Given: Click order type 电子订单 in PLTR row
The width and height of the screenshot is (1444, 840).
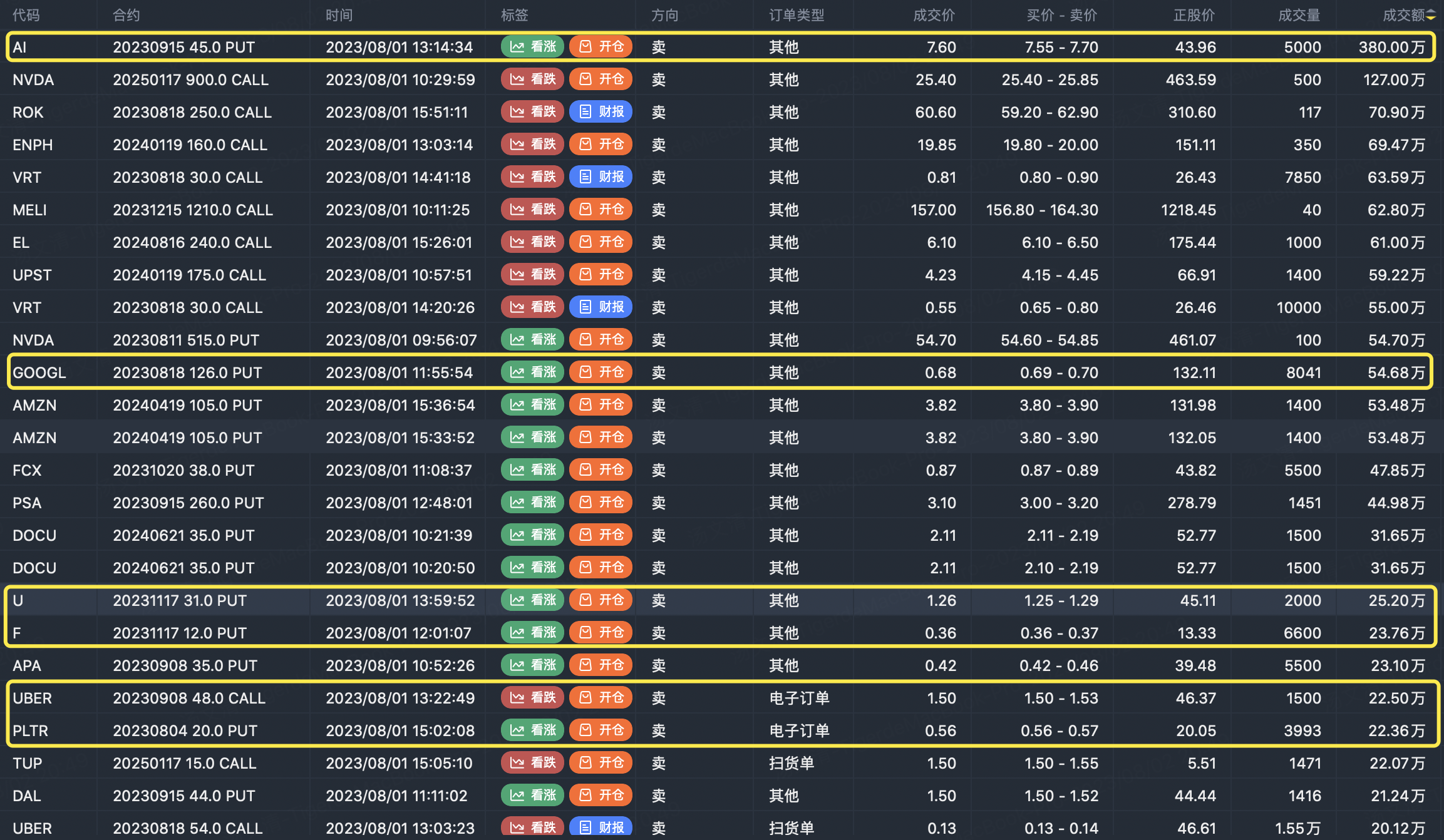Looking at the screenshot, I should click(x=799, y=730).
